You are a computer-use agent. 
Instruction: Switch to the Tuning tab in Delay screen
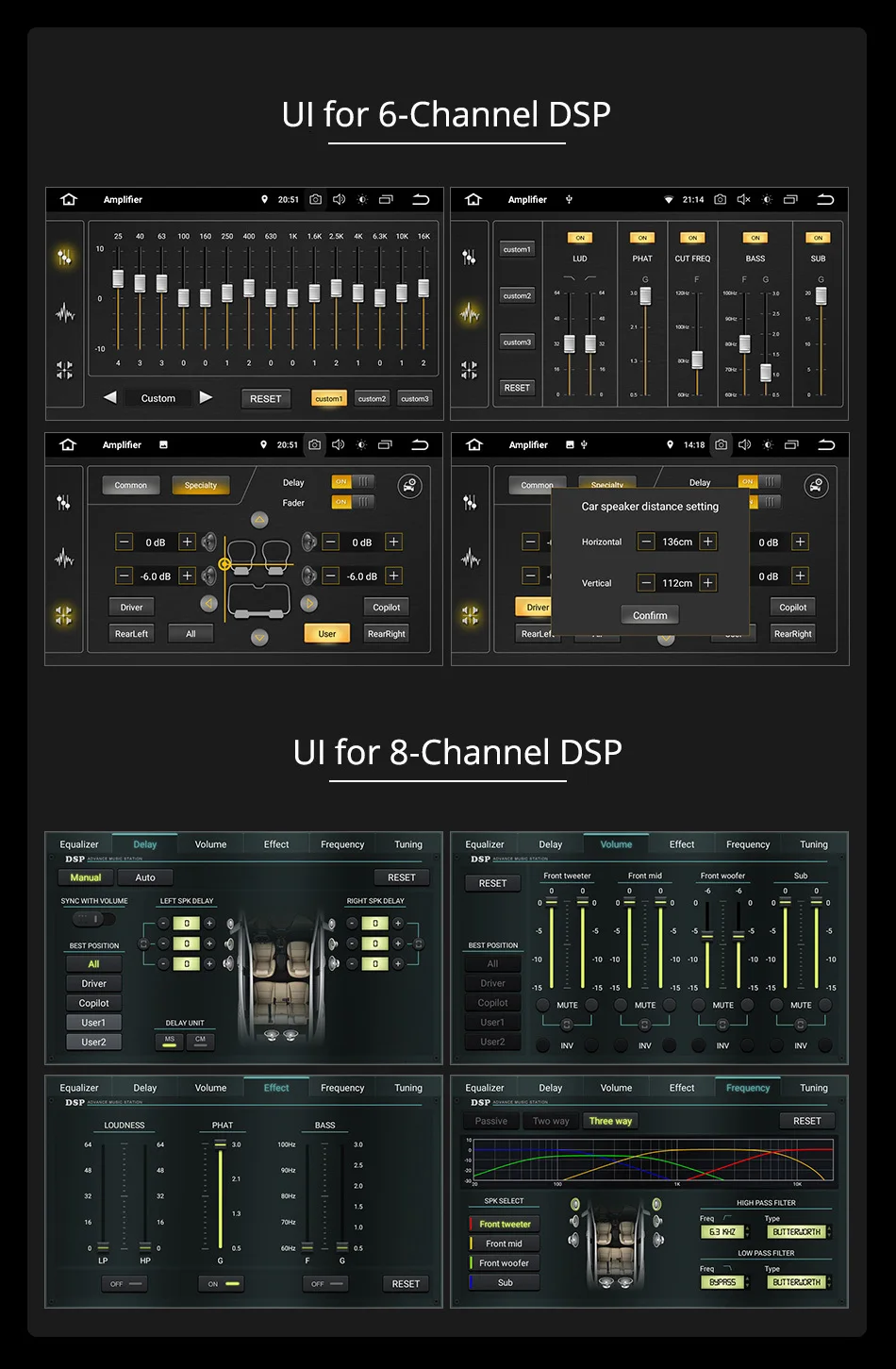click(x=408, y=844)
